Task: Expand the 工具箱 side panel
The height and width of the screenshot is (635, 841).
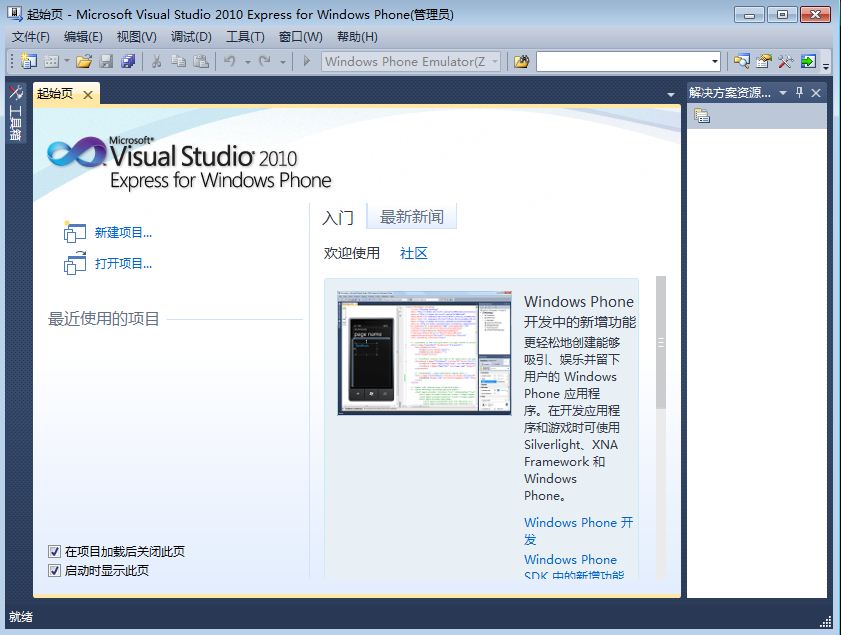Action: coord(16,113)
